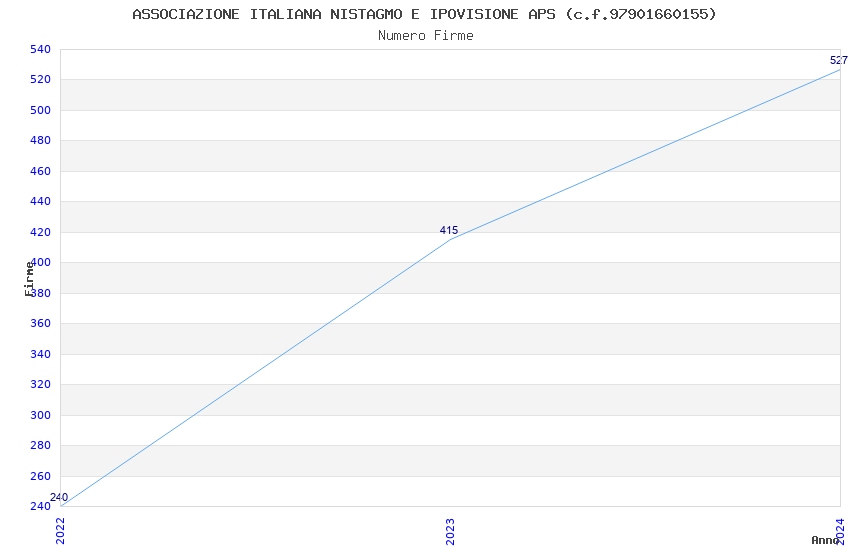850x550 pixels.
Task: Click the Firme y-axis title
Action: [x=29, y=279]
